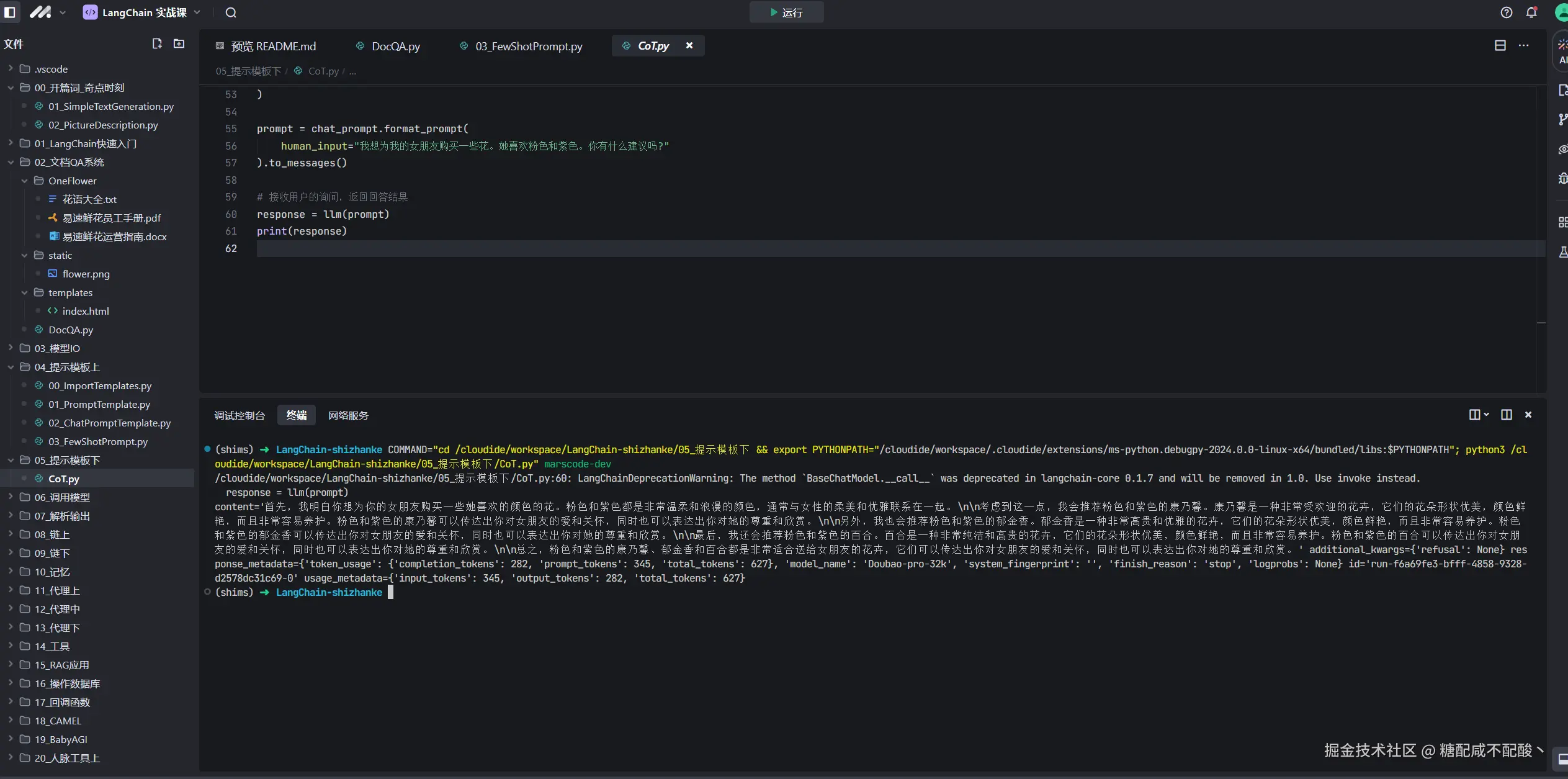
Task: Switch to the DocQA.py tab
Action: coord(395,46)
